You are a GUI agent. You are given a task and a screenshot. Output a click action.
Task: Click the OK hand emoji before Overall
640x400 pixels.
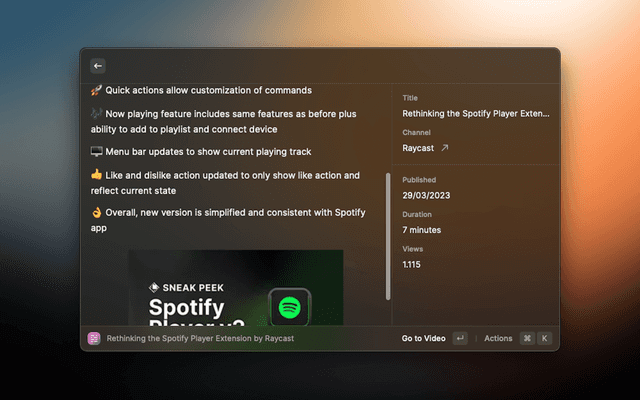click(x=96, y=213)
